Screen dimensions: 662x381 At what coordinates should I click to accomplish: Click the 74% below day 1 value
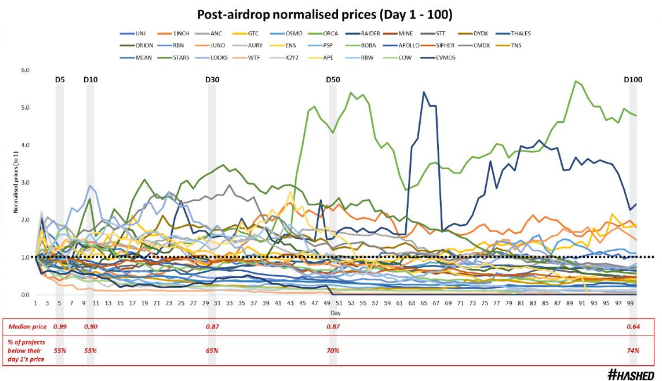point(633,351)
